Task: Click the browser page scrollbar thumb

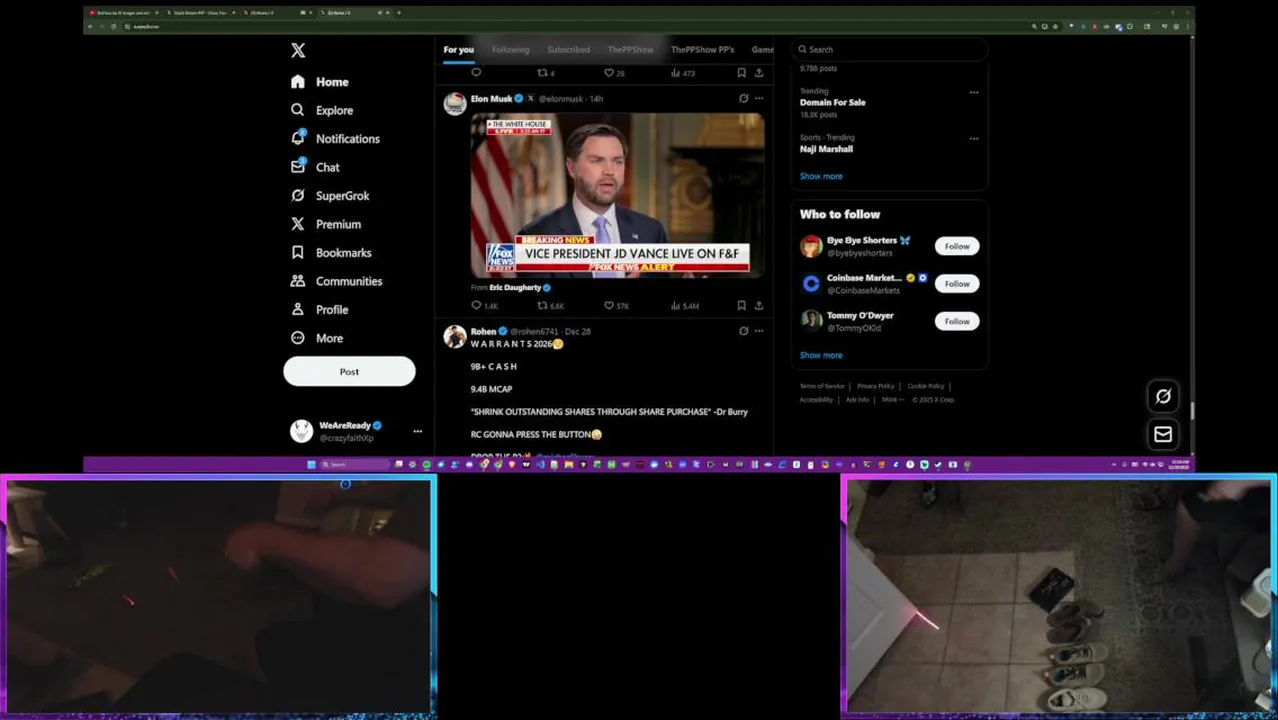Action: point(1192,411)
